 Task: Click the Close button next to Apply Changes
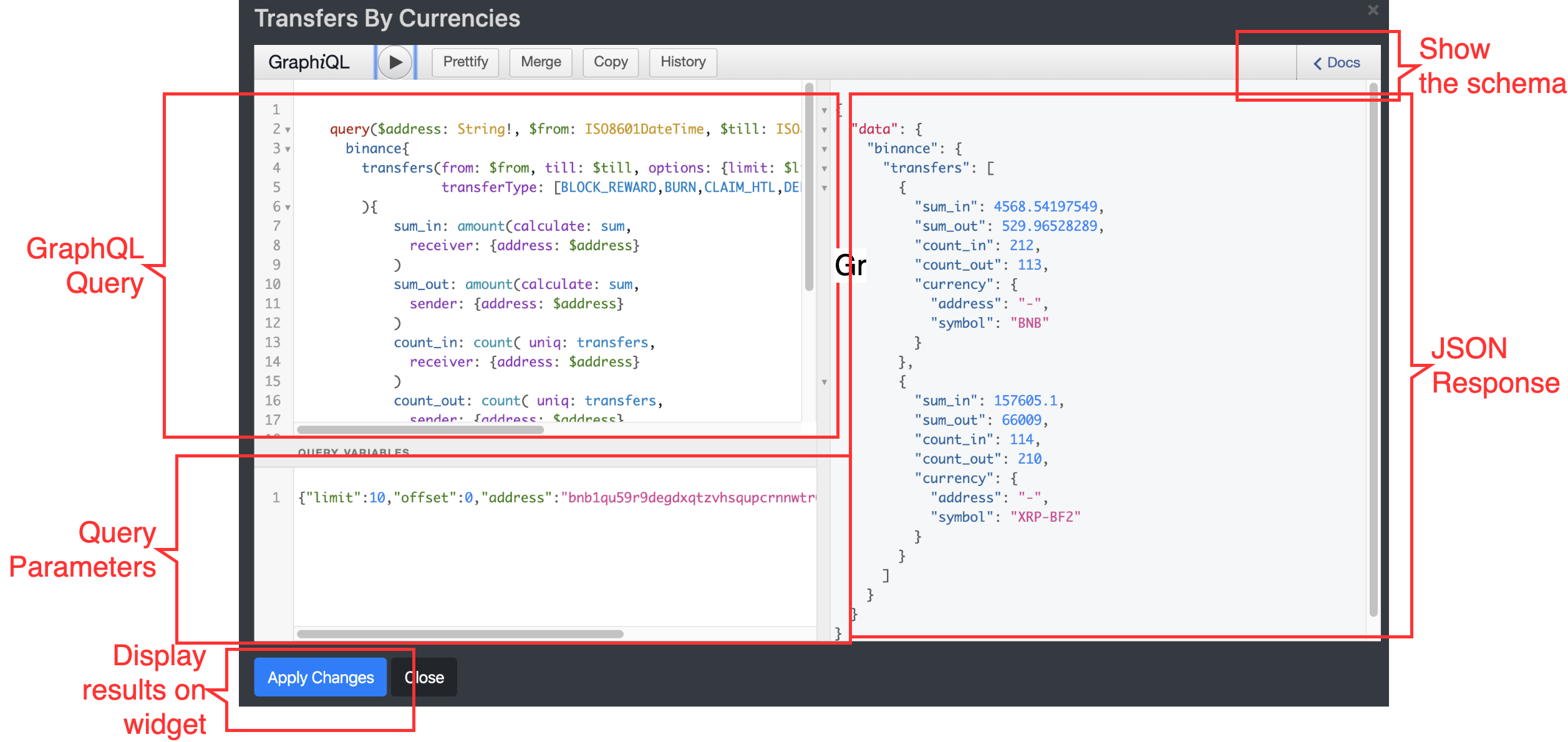[423, 676]
